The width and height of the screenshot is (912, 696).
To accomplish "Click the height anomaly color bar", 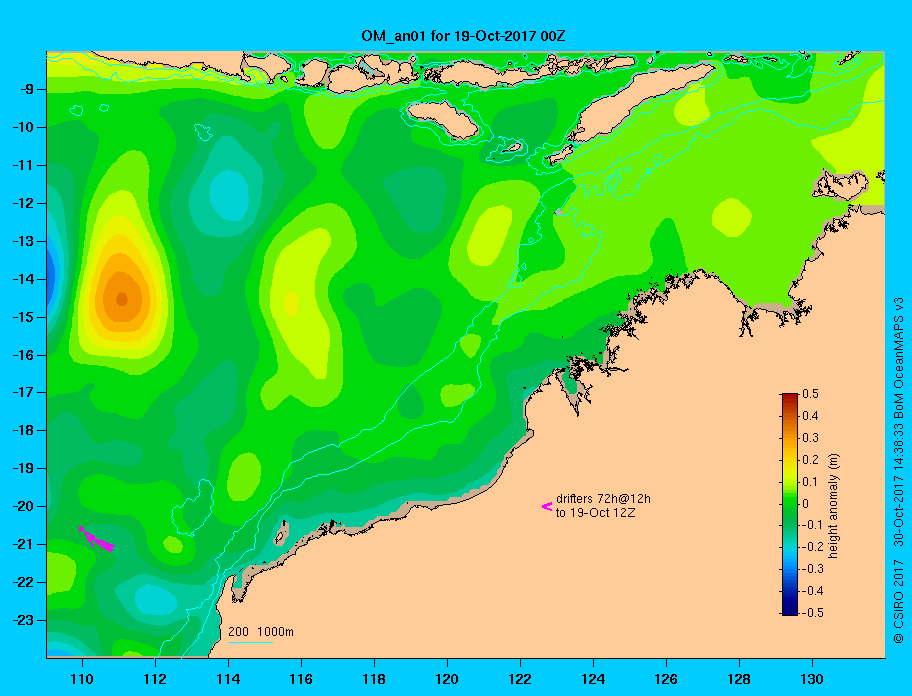I will click(x=789, y=504).
